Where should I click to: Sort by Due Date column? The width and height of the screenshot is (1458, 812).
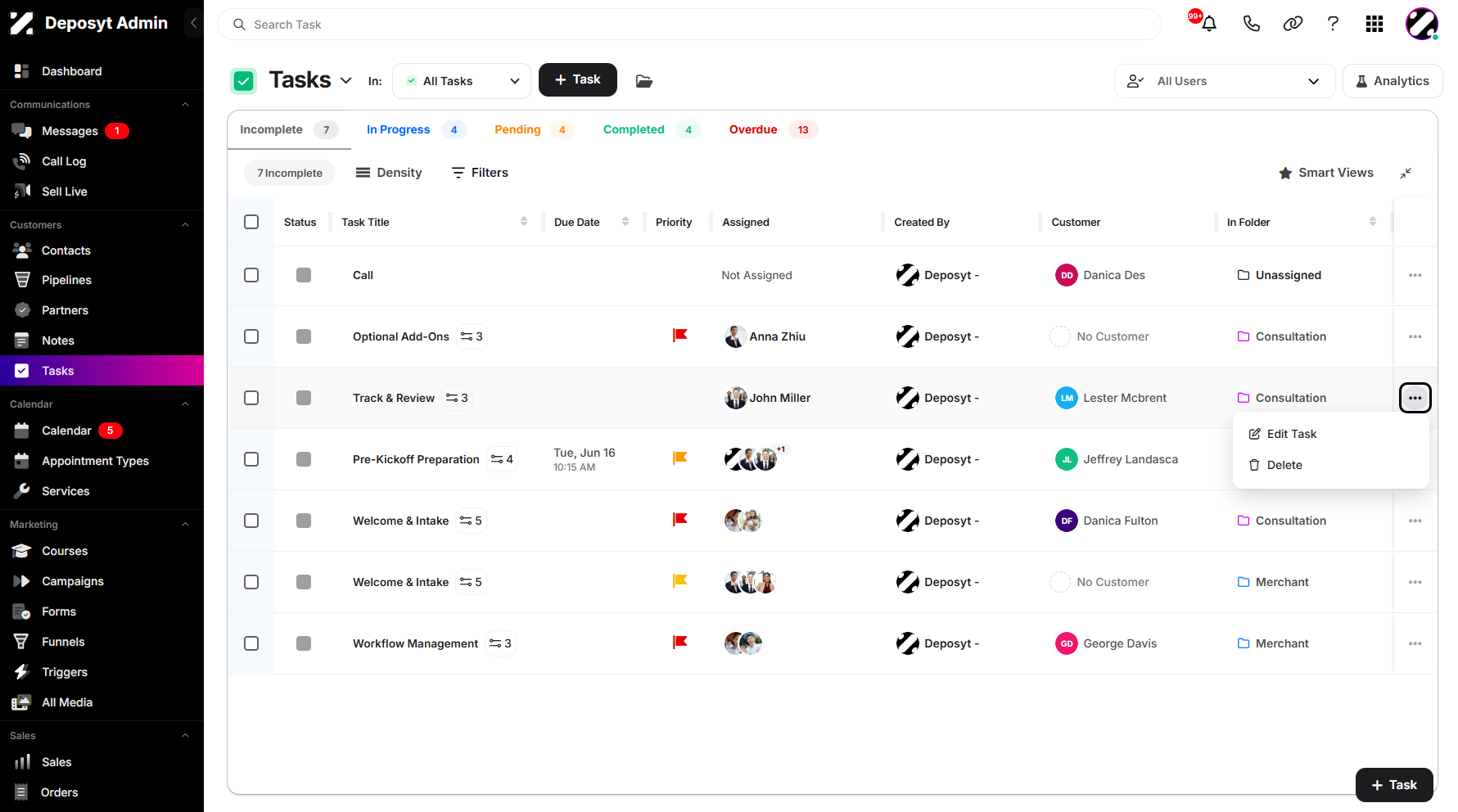(625, 222)
